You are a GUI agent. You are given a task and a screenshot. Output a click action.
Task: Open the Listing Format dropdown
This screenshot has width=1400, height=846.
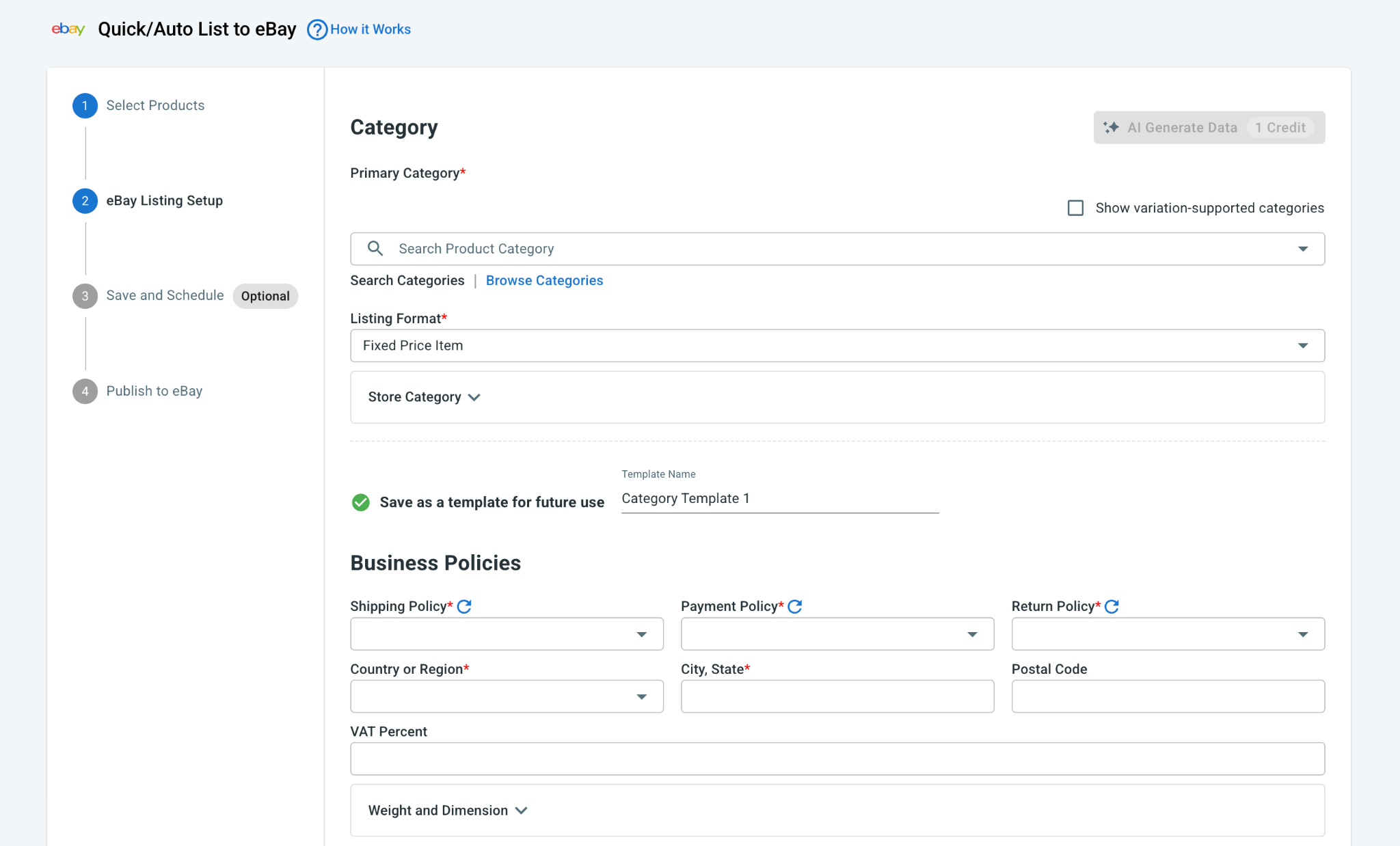pos(837,346)
